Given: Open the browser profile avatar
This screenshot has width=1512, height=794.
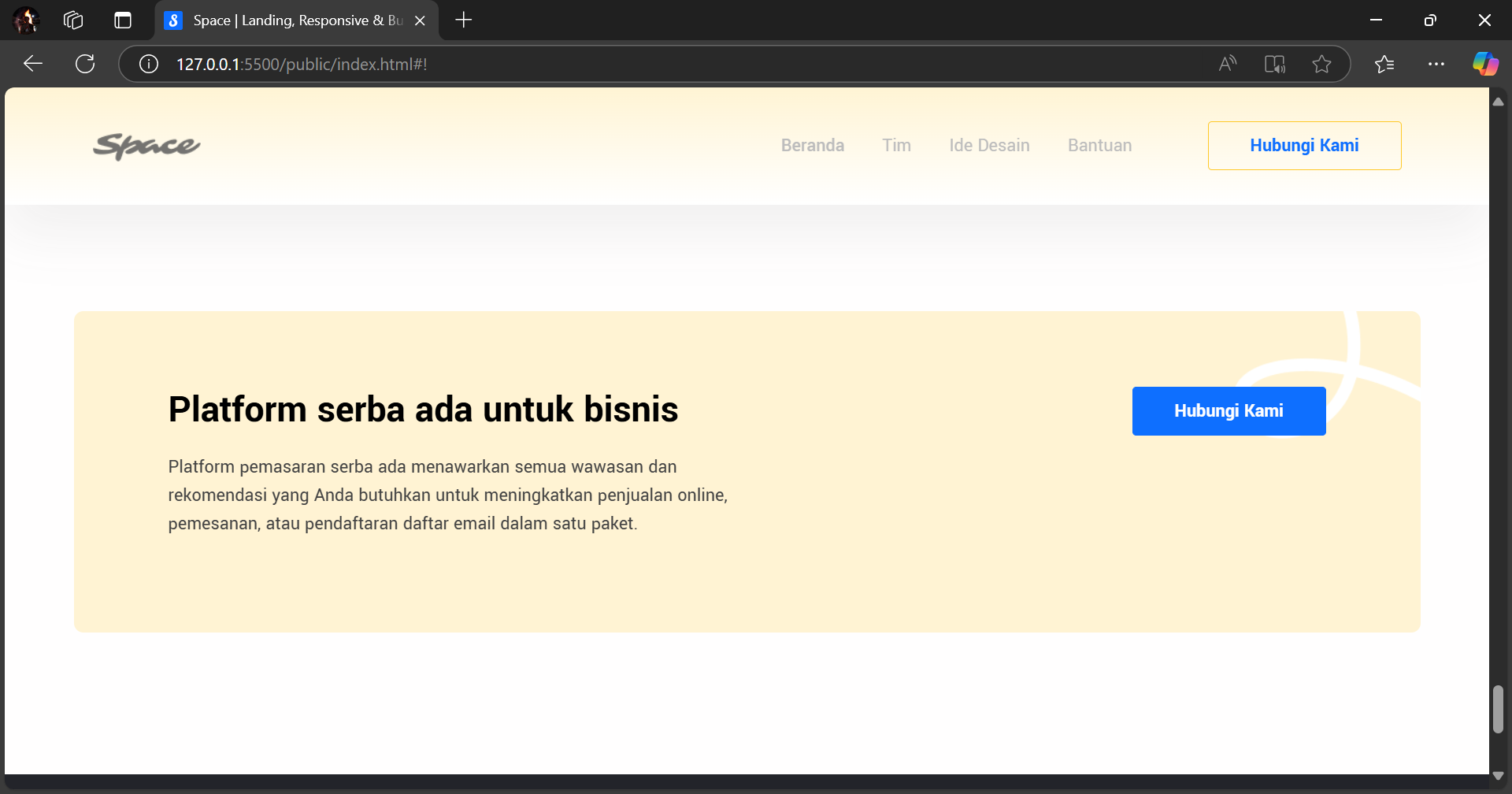Looking at the screenshot, I should [x=26, y=20].
